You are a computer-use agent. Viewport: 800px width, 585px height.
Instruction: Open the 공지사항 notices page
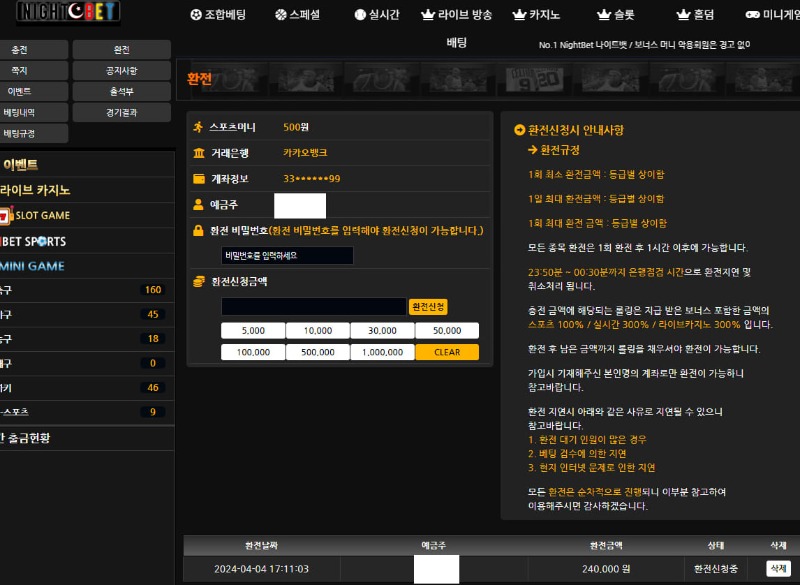[x=122, y=71]
